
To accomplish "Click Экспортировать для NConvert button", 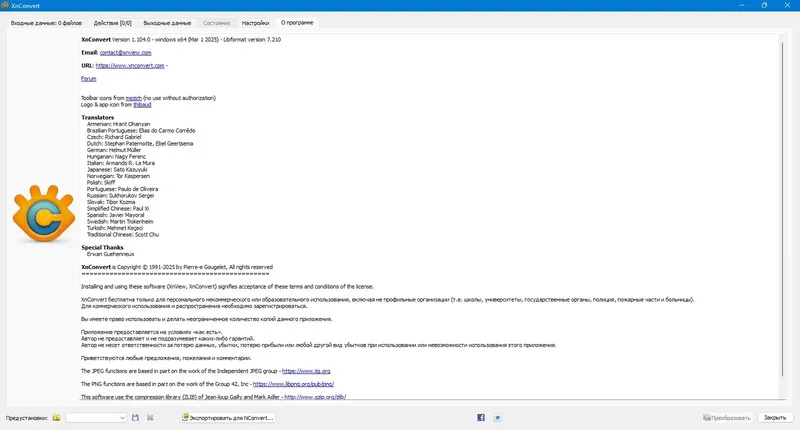I will point(228,418).
